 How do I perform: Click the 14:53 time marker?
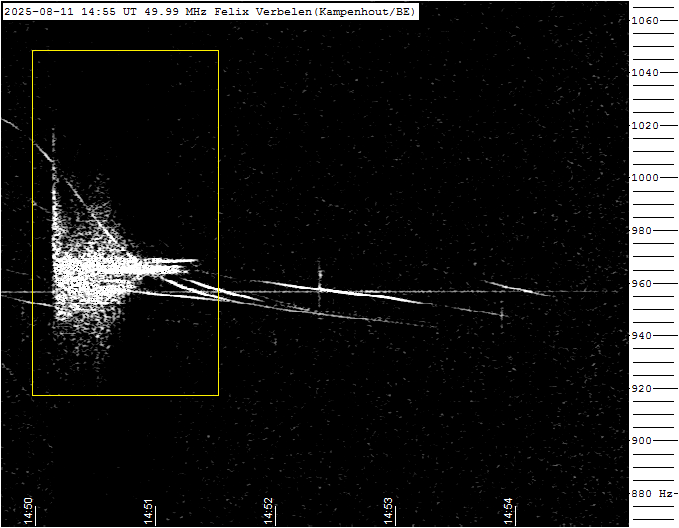(x=388, y=511)
